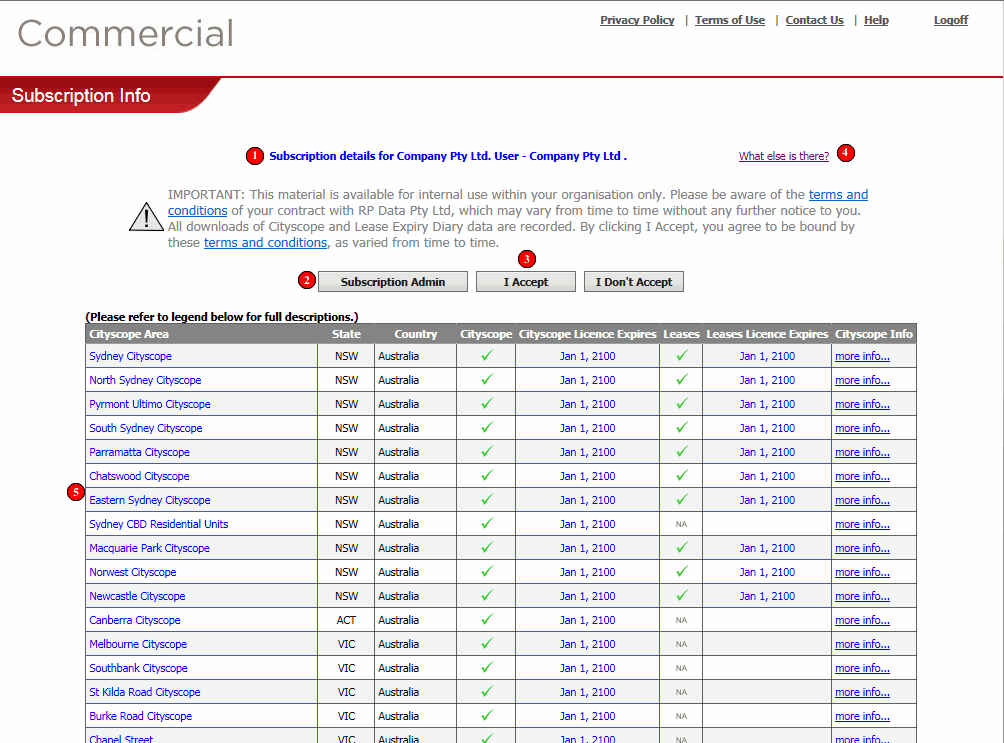Open Burke Road Cityscope area link
1004x743 pixels.
pos(141,716)
